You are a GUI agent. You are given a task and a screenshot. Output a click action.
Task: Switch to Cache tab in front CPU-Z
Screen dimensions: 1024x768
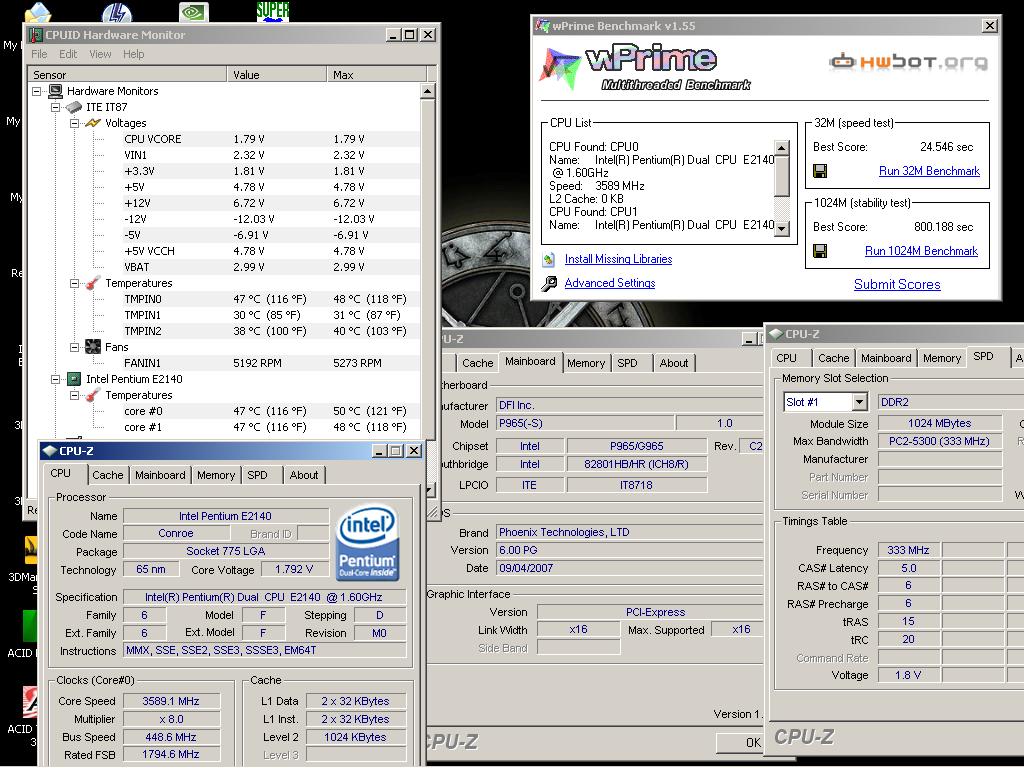click(x=108, y=475)
